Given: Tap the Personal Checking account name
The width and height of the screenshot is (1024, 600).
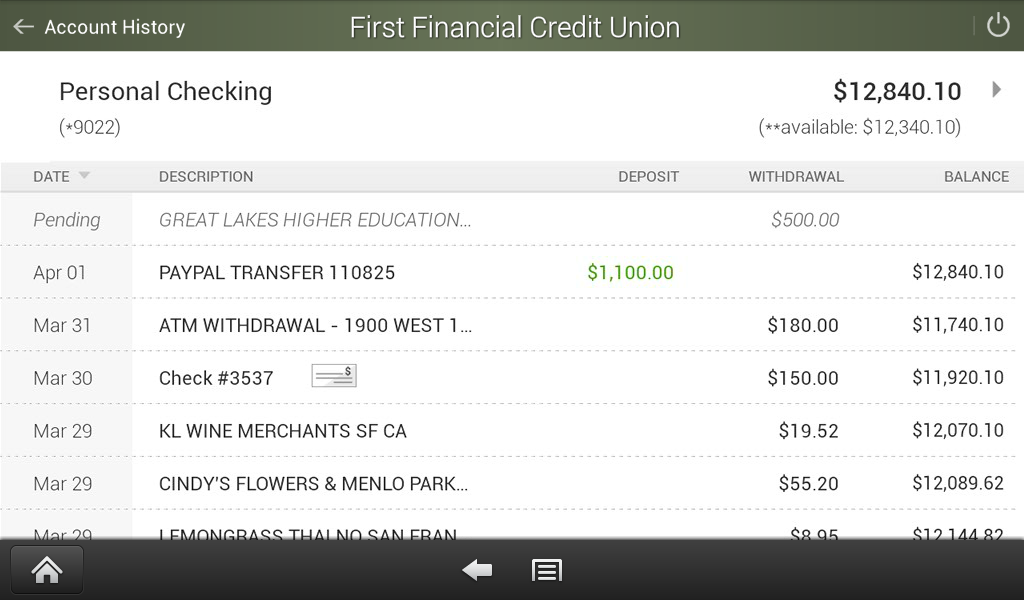Looking at the screenshot, I should pyautogui.click(x=165, y=91).
